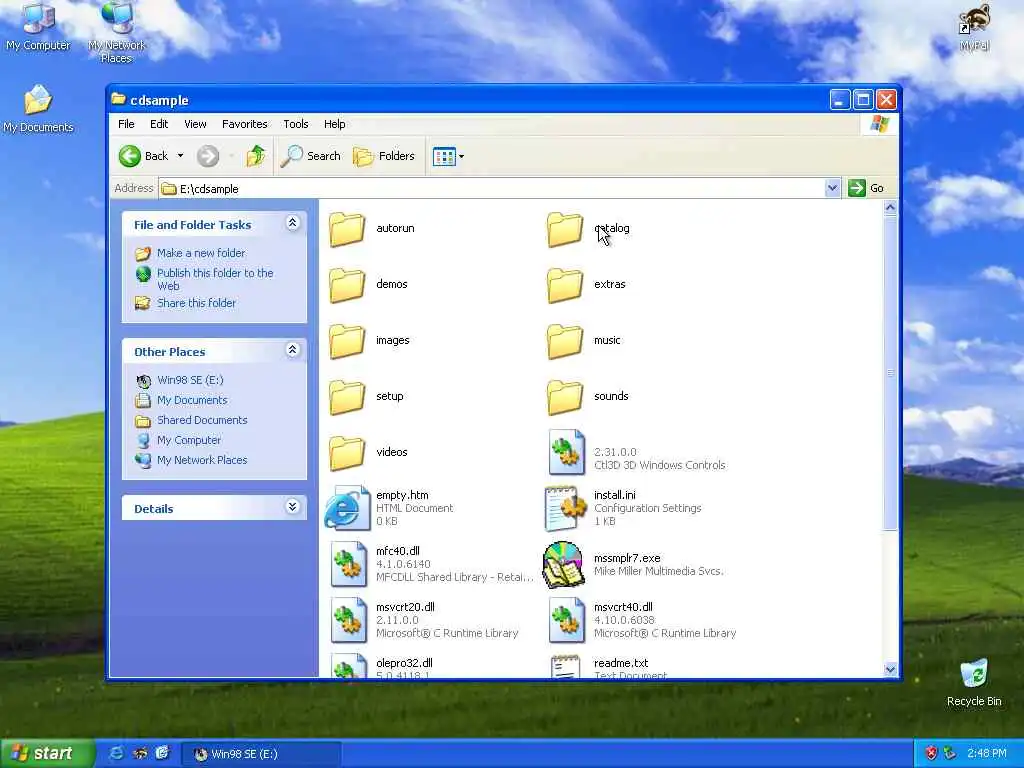Select the music folder icon

coord(565,341)
